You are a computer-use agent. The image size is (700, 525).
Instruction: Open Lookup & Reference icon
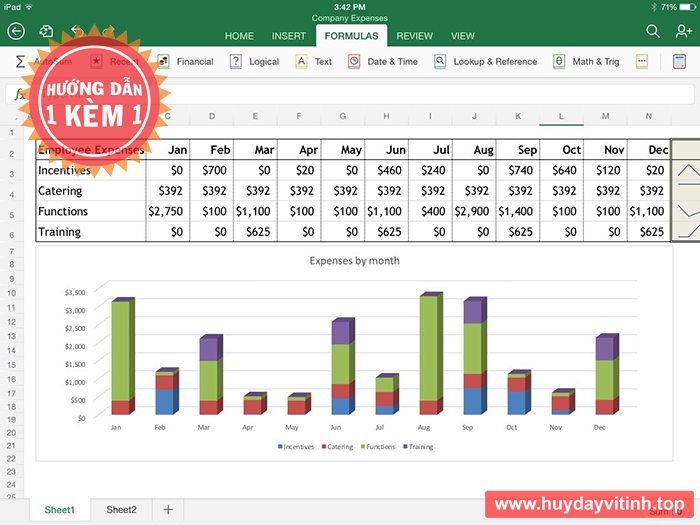(x=440, y=61)
